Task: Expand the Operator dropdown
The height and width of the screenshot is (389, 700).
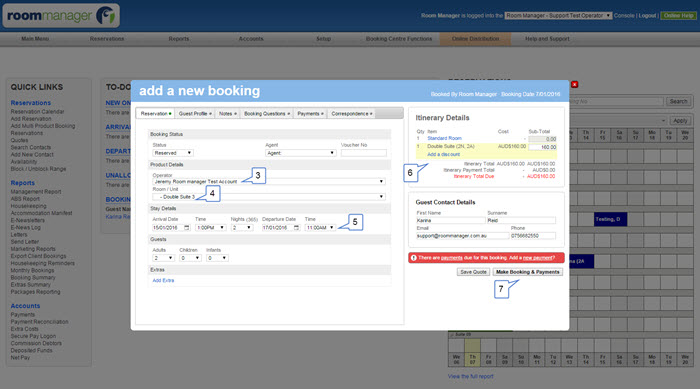Action: coord(268,182)
